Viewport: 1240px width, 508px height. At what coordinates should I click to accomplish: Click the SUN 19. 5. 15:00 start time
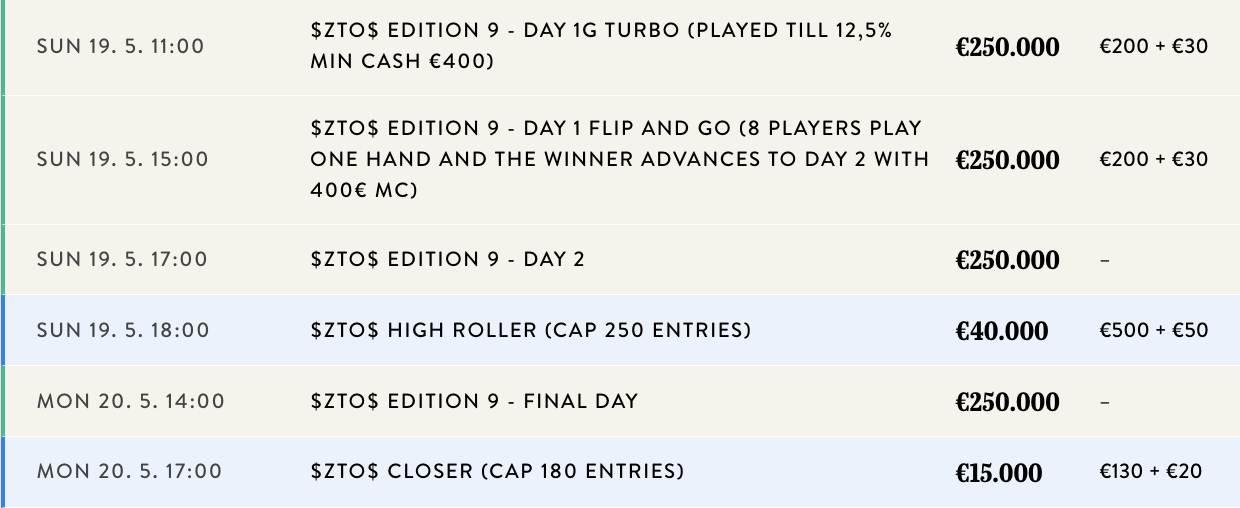click(x=122, y=159)
